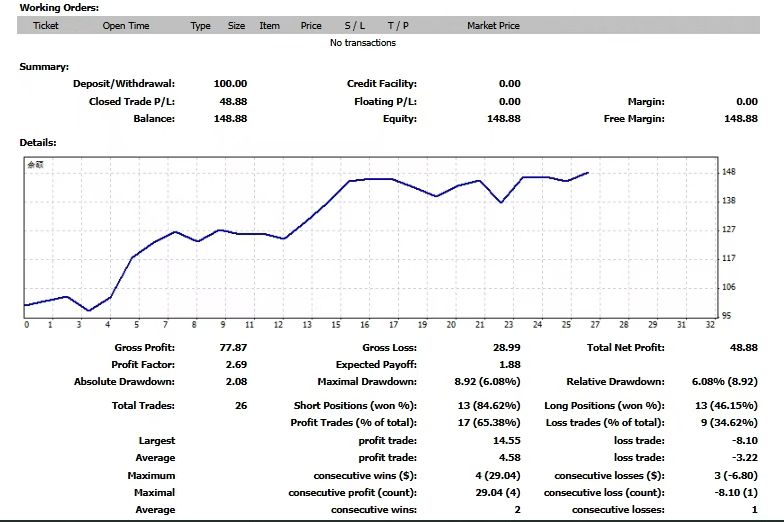This screenshot has width=784, height=522.
Task: Click the Margin value 0.00
Action: pos(747,102)
